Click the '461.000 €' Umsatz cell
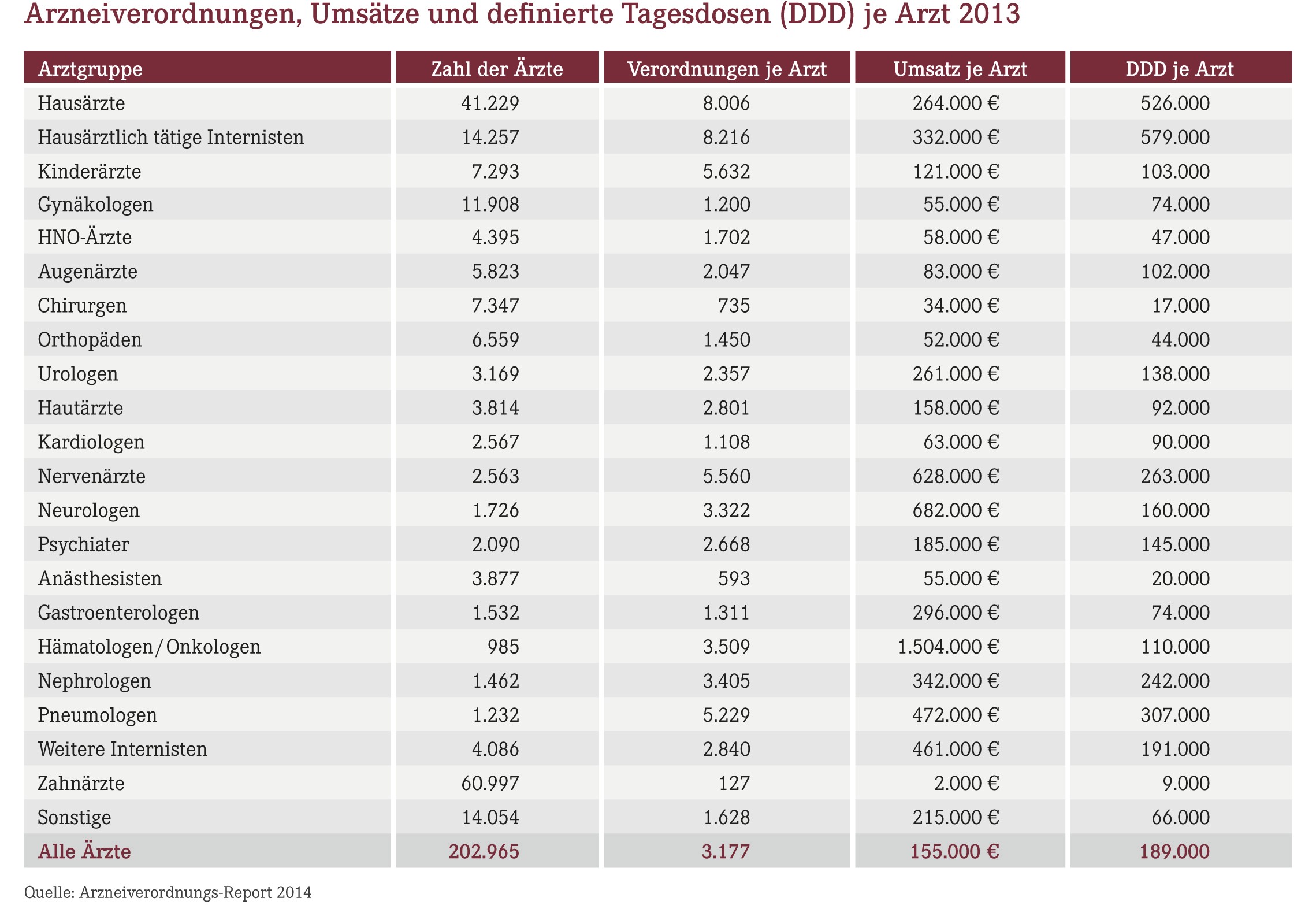This screenshot has height=905, width=1316. [956, 749]
